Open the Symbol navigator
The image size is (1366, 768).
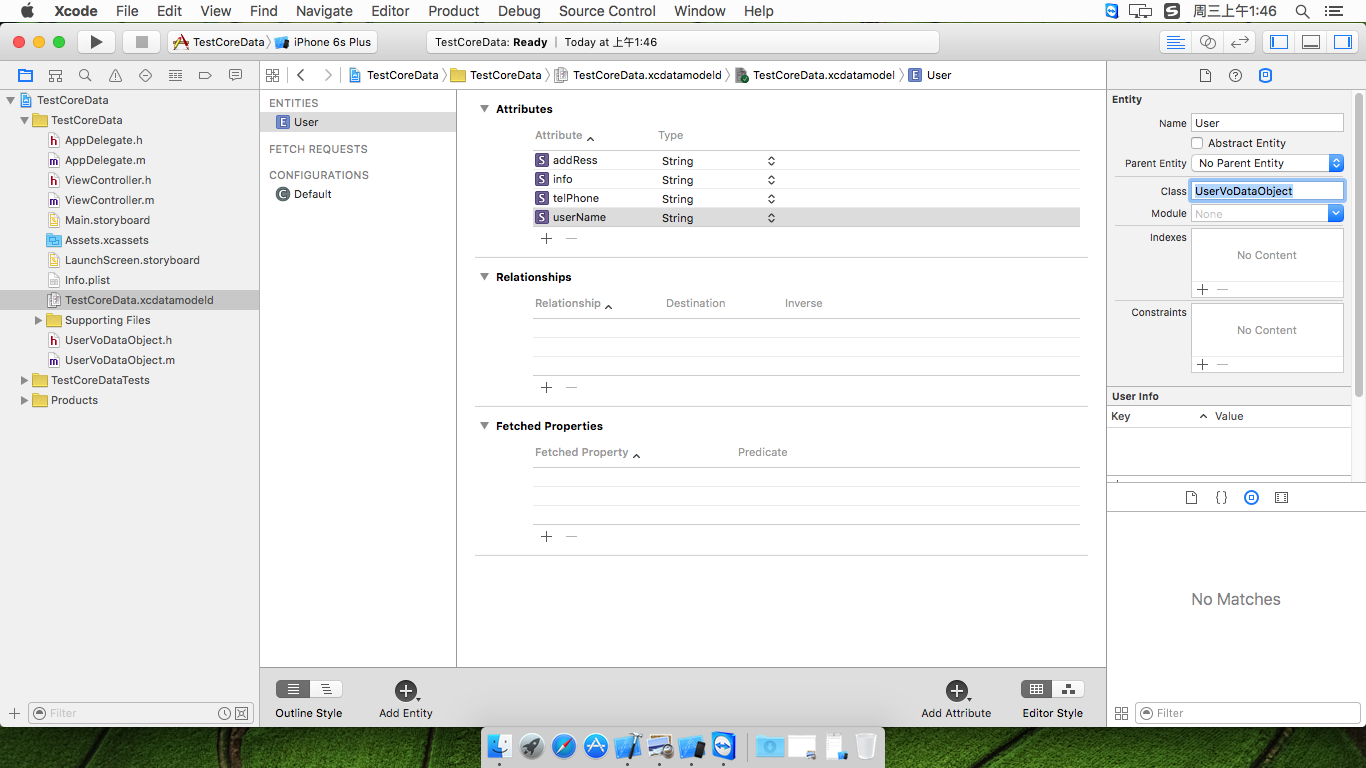[55, 75]
